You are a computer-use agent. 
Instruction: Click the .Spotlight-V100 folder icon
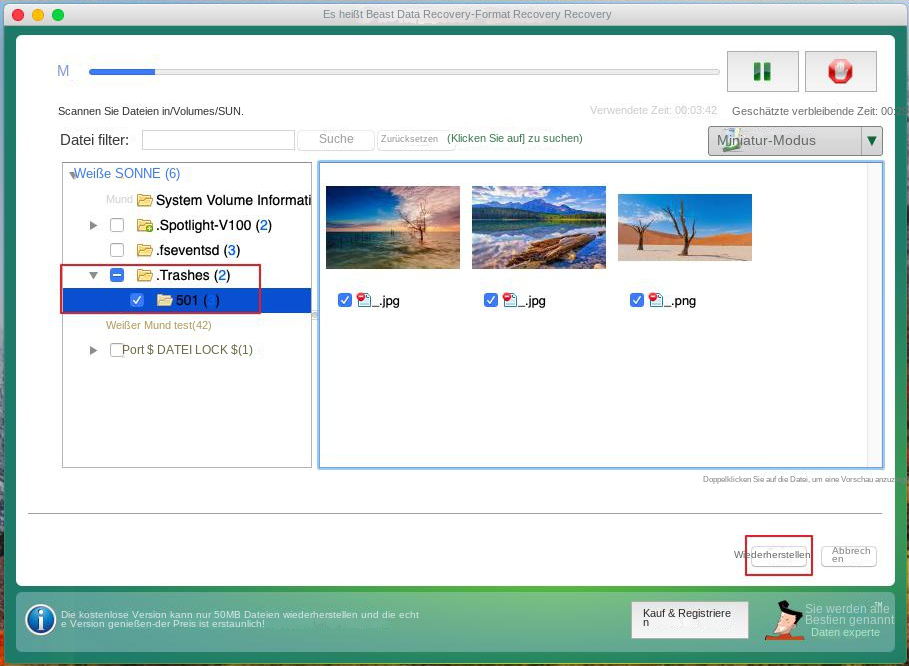coord(145,225)
